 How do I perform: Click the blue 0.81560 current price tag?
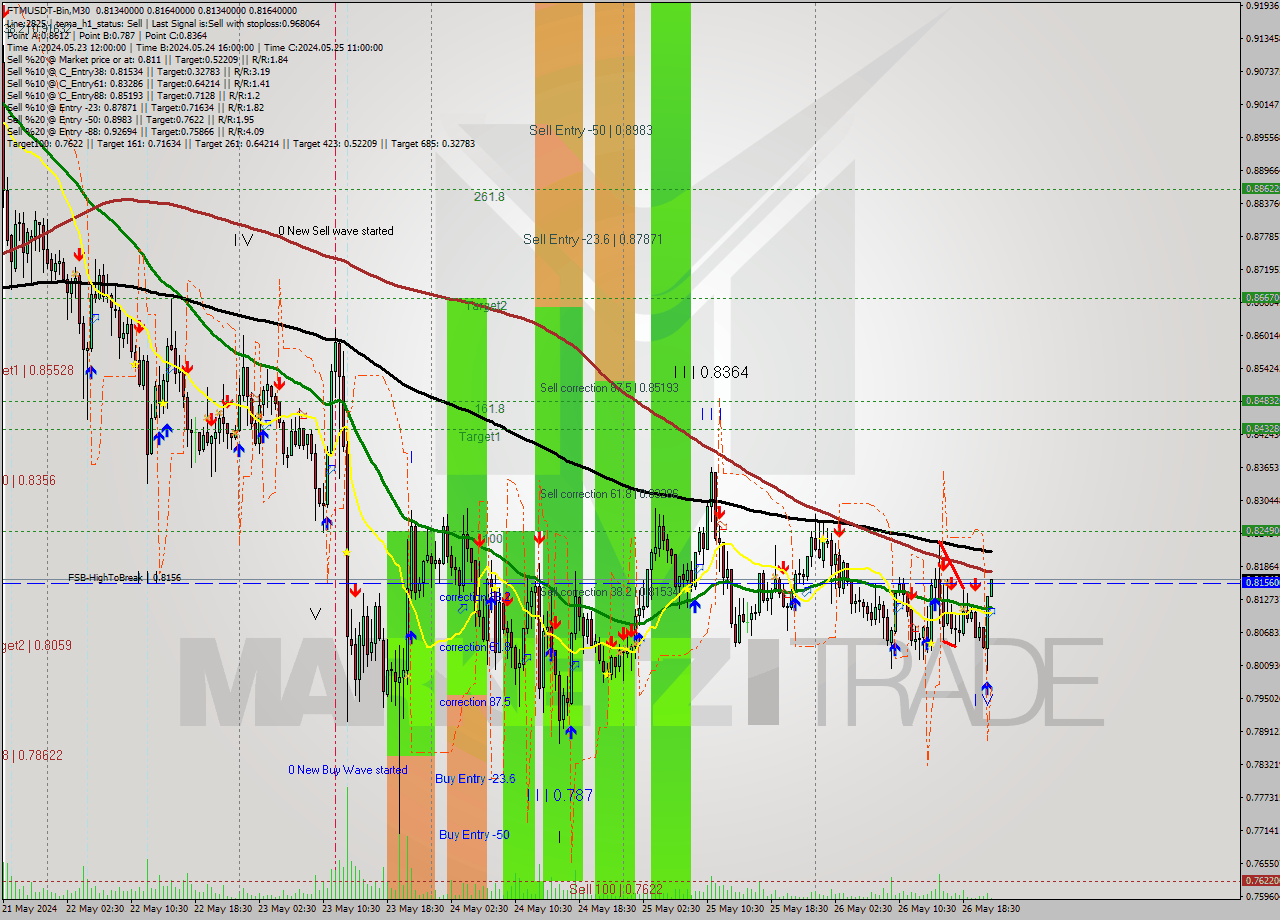pos(1260,581)
